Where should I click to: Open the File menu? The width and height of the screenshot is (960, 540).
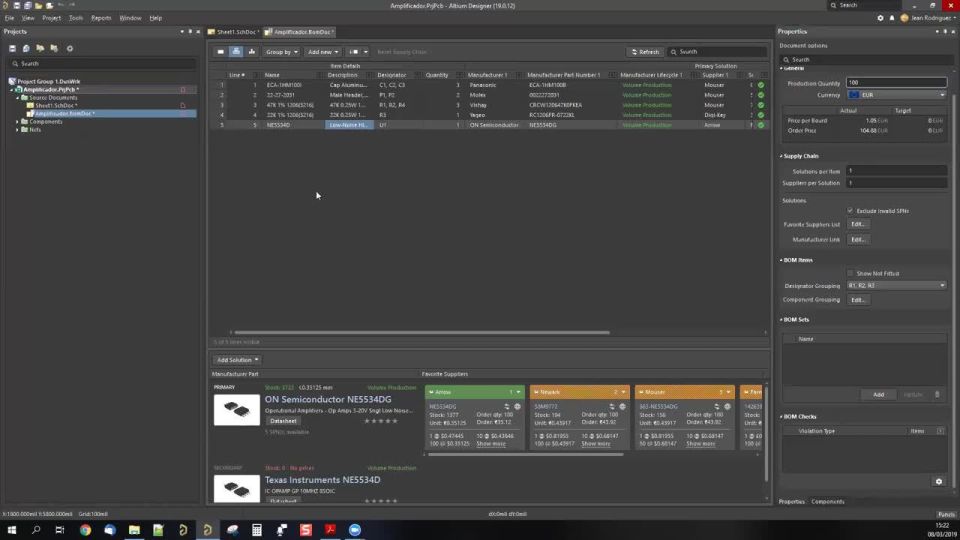pyautogui.click(x=9, y=18)
